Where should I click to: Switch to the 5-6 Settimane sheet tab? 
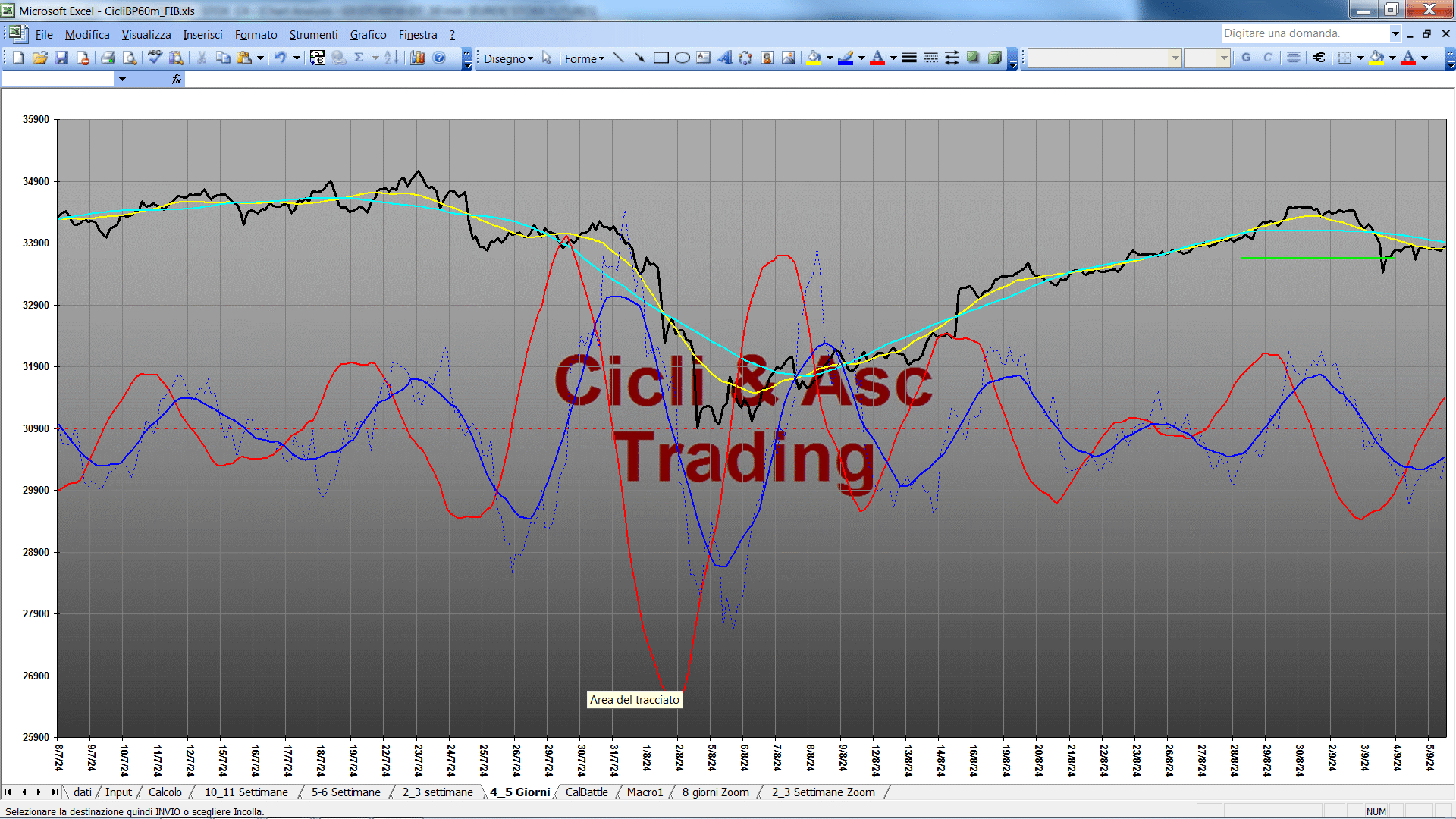coord(346,792)
